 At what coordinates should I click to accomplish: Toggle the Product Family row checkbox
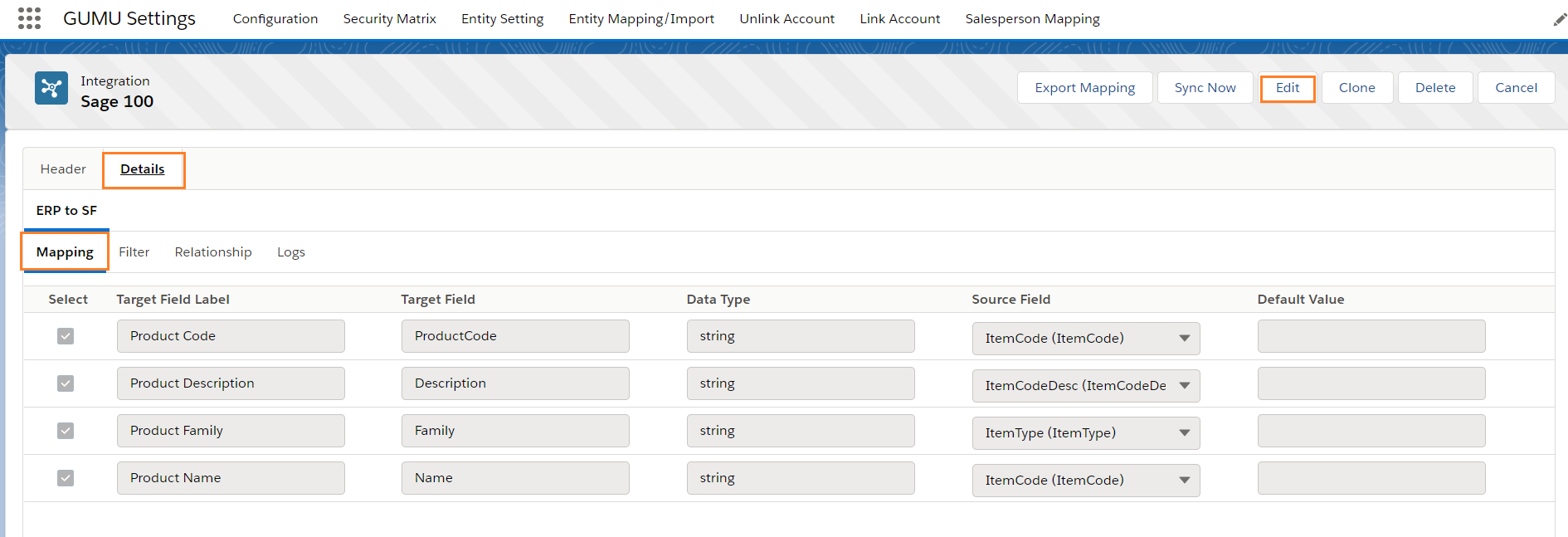[66, 431]
